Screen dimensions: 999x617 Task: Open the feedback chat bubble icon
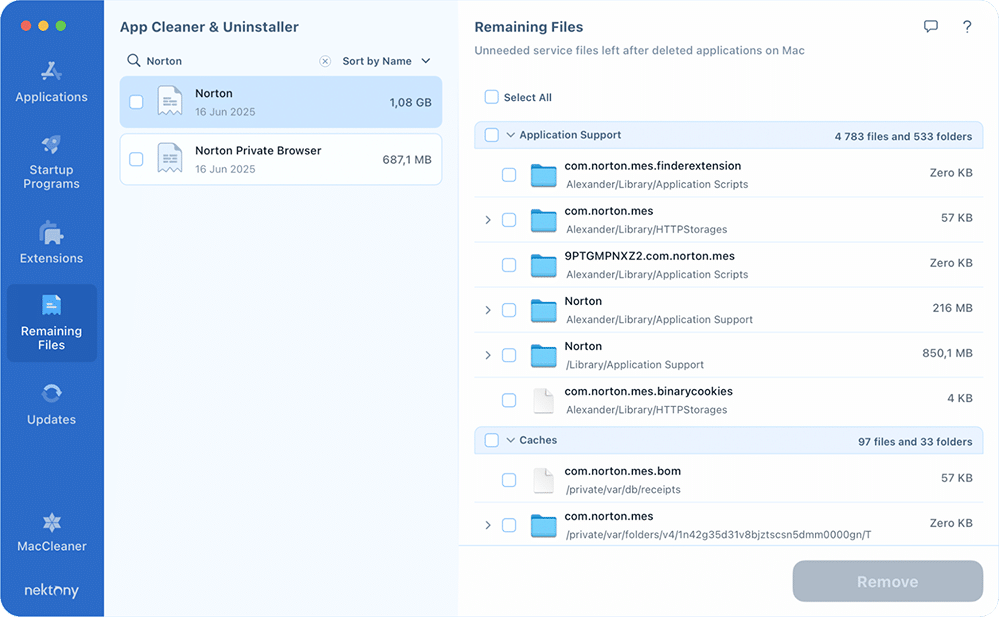[931, 27]
